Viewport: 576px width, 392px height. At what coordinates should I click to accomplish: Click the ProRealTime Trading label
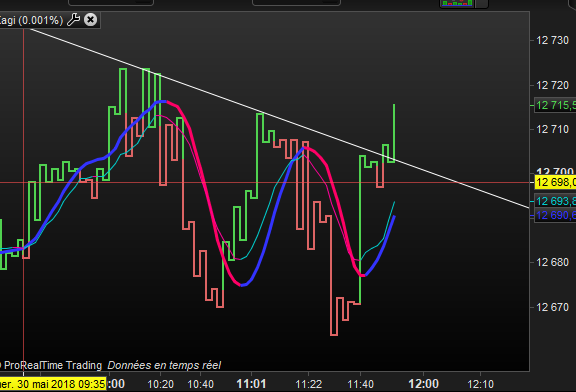coord(53,365)
